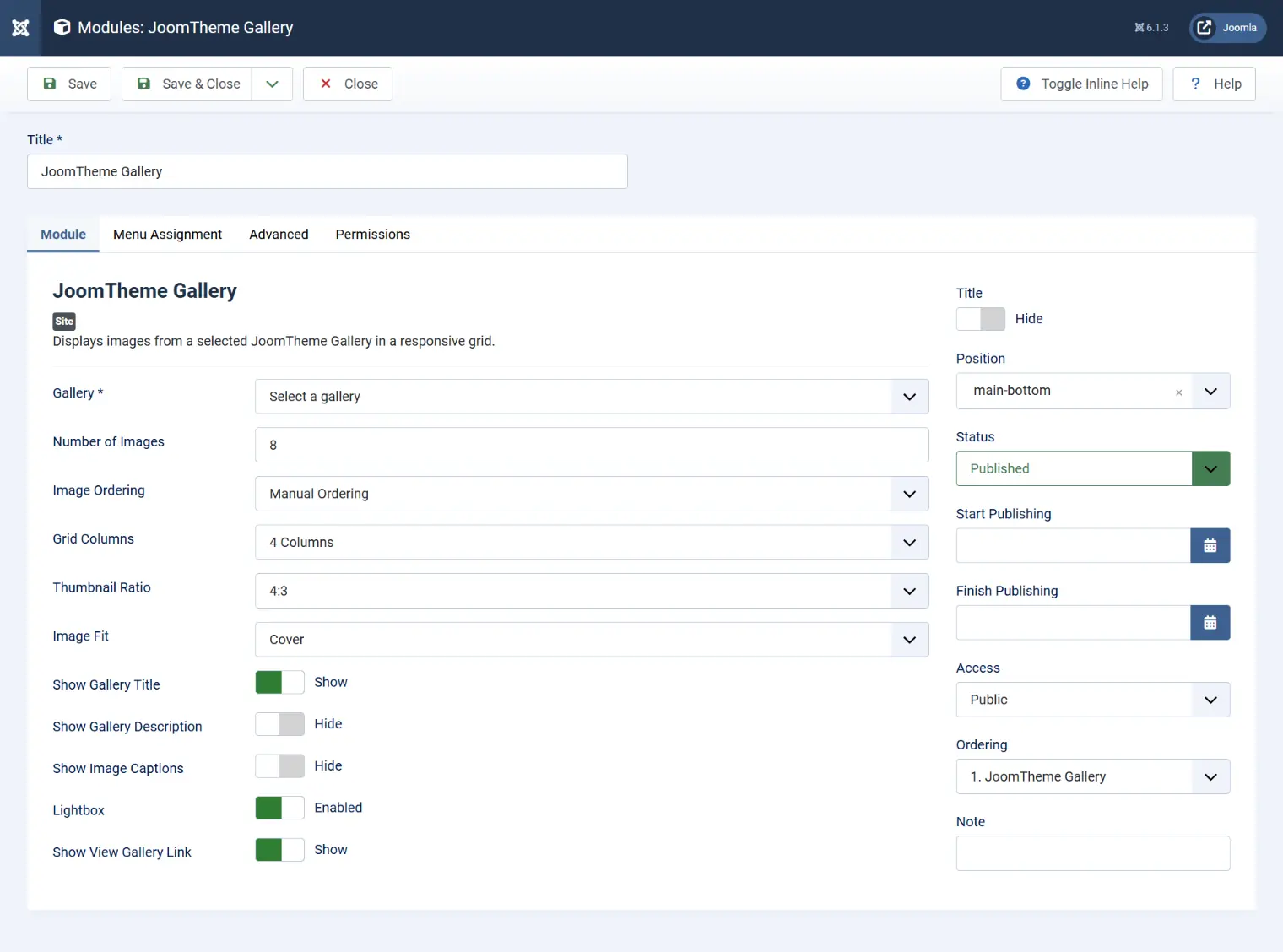This screenshot has height=952, width=1283.
Task: Switch to the Menu Assignment tab
Action: (x=167, y=235)
